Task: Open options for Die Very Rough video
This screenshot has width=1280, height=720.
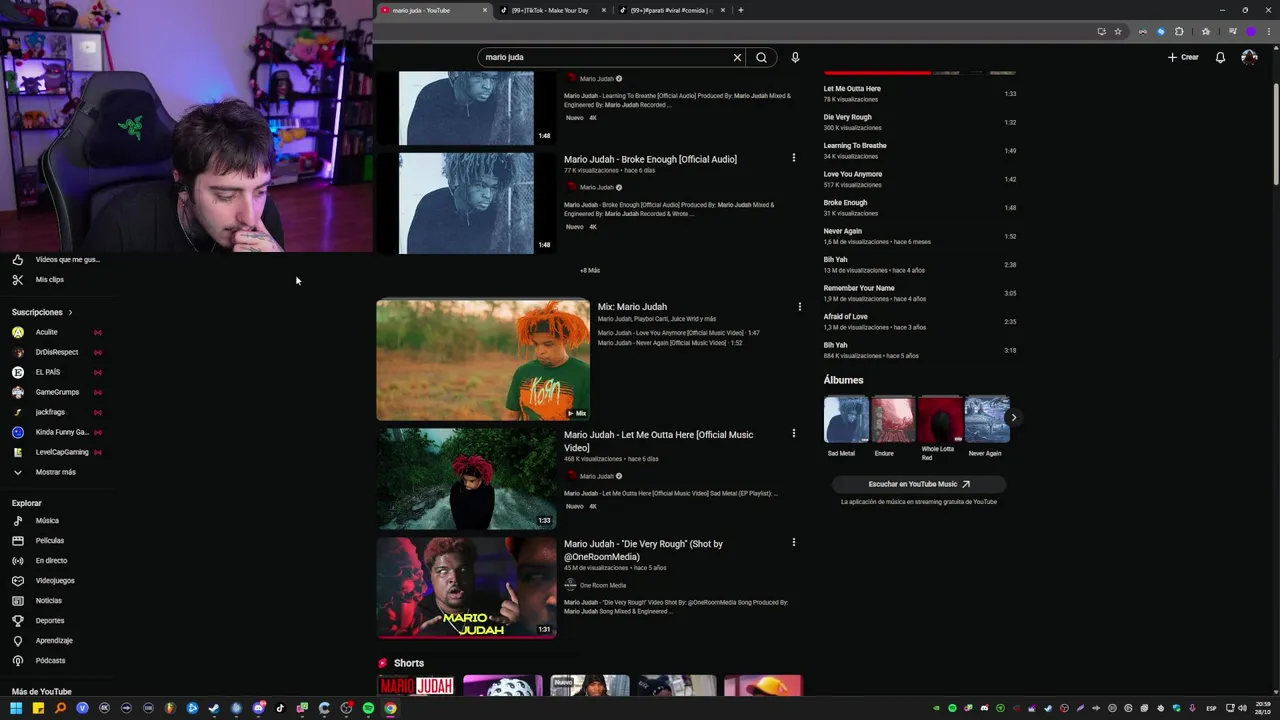Action: [x=794, y=542]
